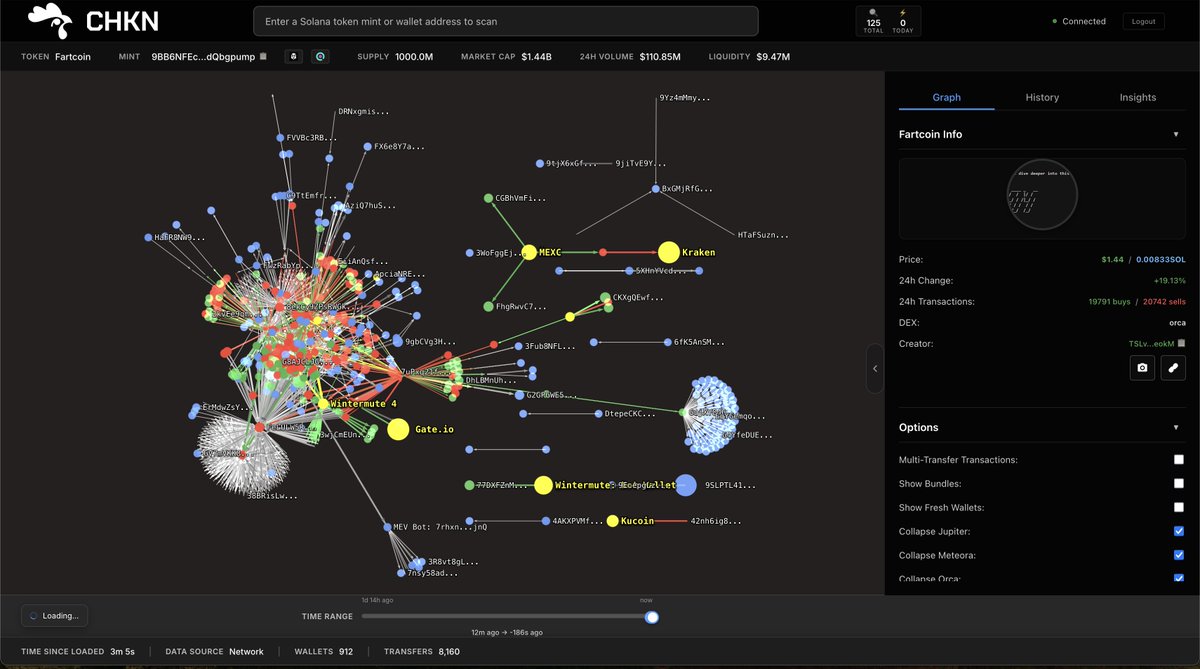This screenshot has width=1200, height=669.
Task: Click the 9Yz4mMmy node label
Action: click(685, 98)
